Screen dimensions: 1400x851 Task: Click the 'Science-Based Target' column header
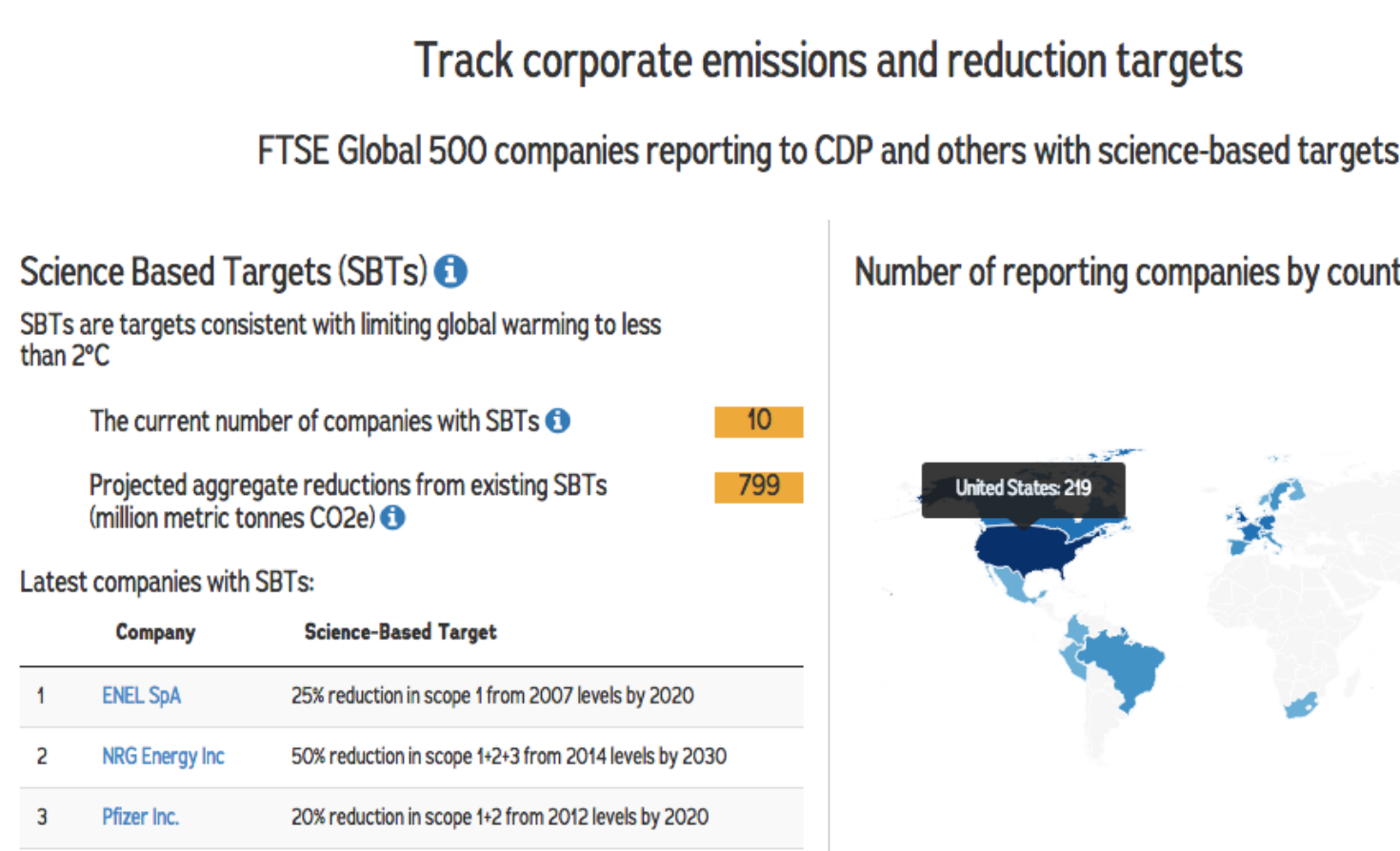[x=400, y=632]
